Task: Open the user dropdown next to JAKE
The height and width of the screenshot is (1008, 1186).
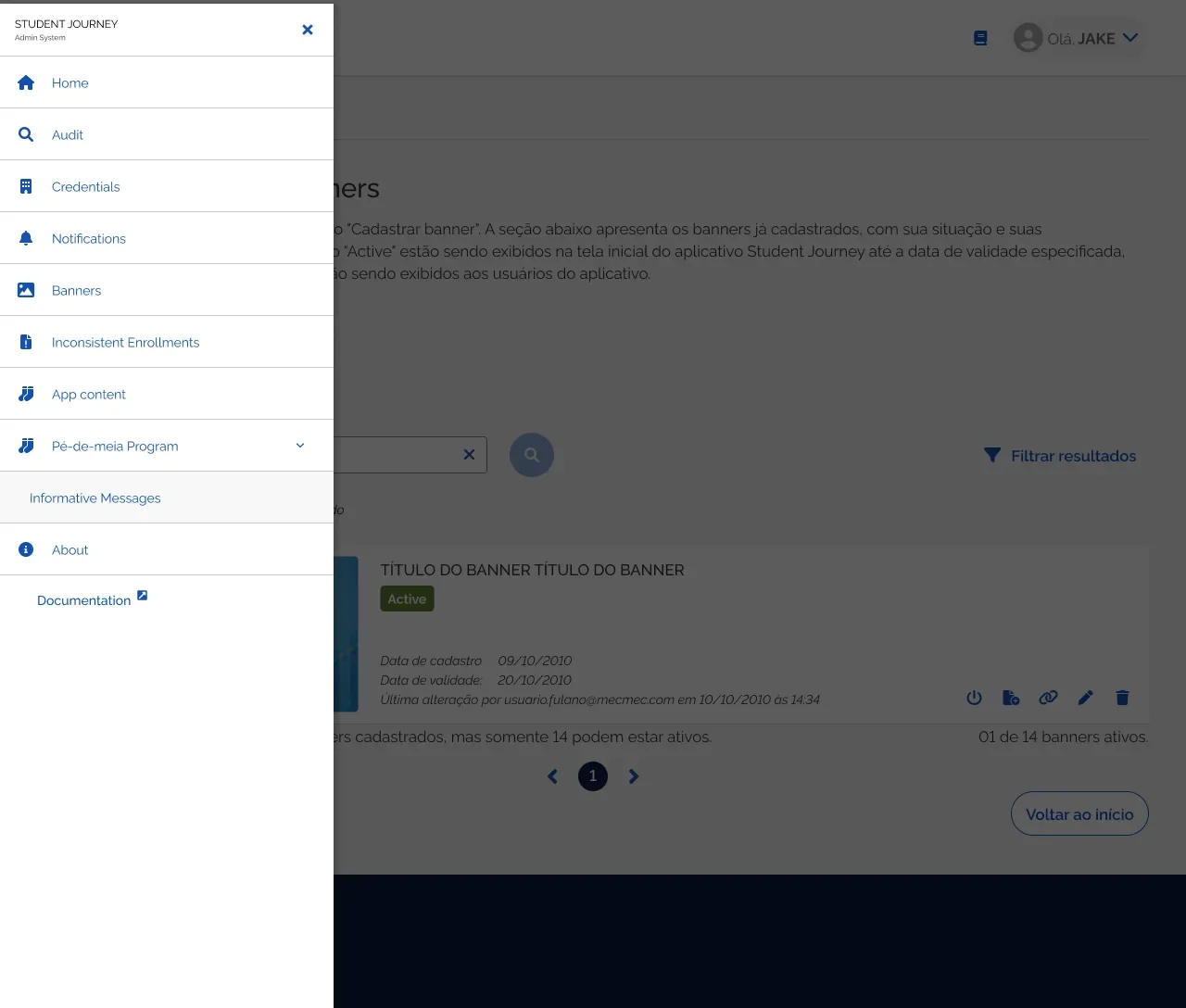Action: tap(1130, 38)
